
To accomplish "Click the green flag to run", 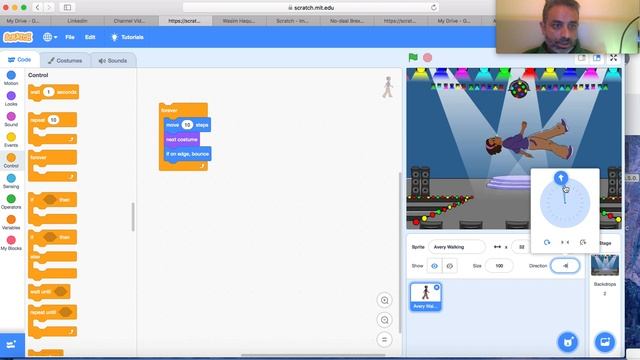I will coord(413,58).
